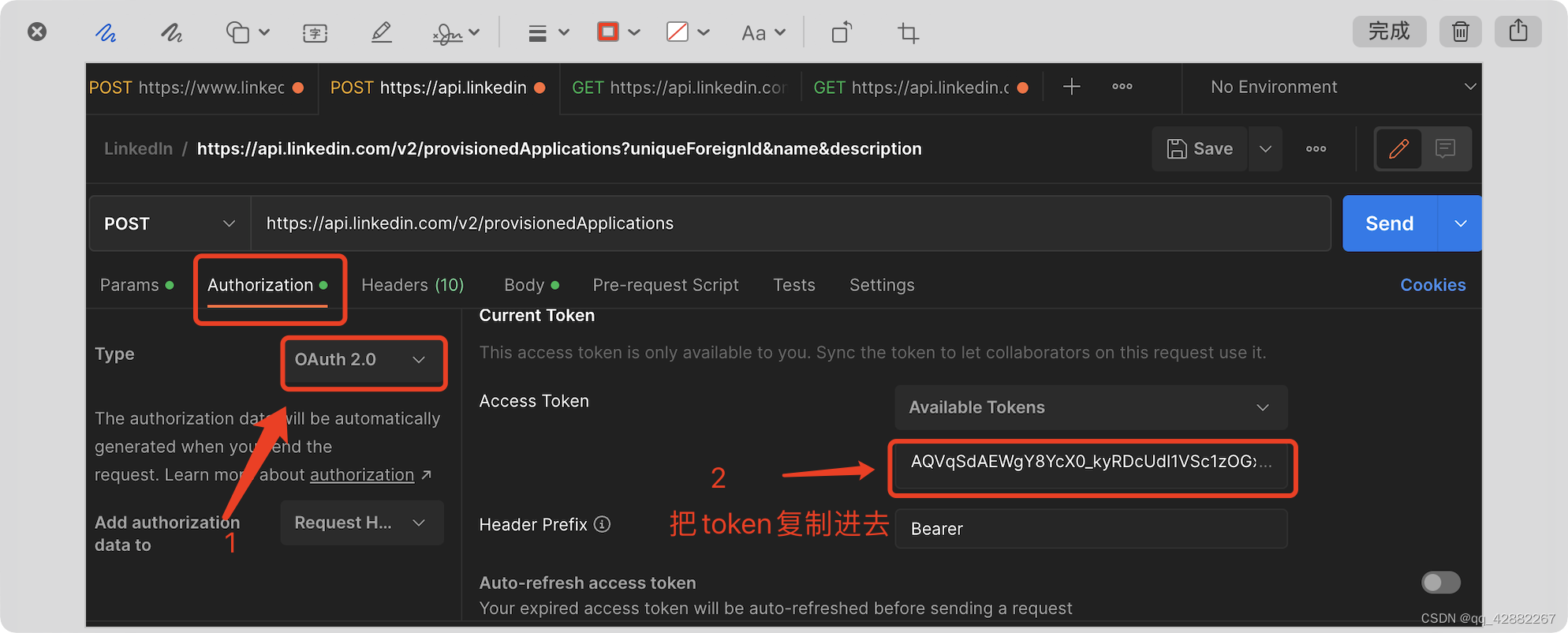Open the Share menu icon
The width and height of the screenshot is (1568, 633).
(x=1518, y=32)
